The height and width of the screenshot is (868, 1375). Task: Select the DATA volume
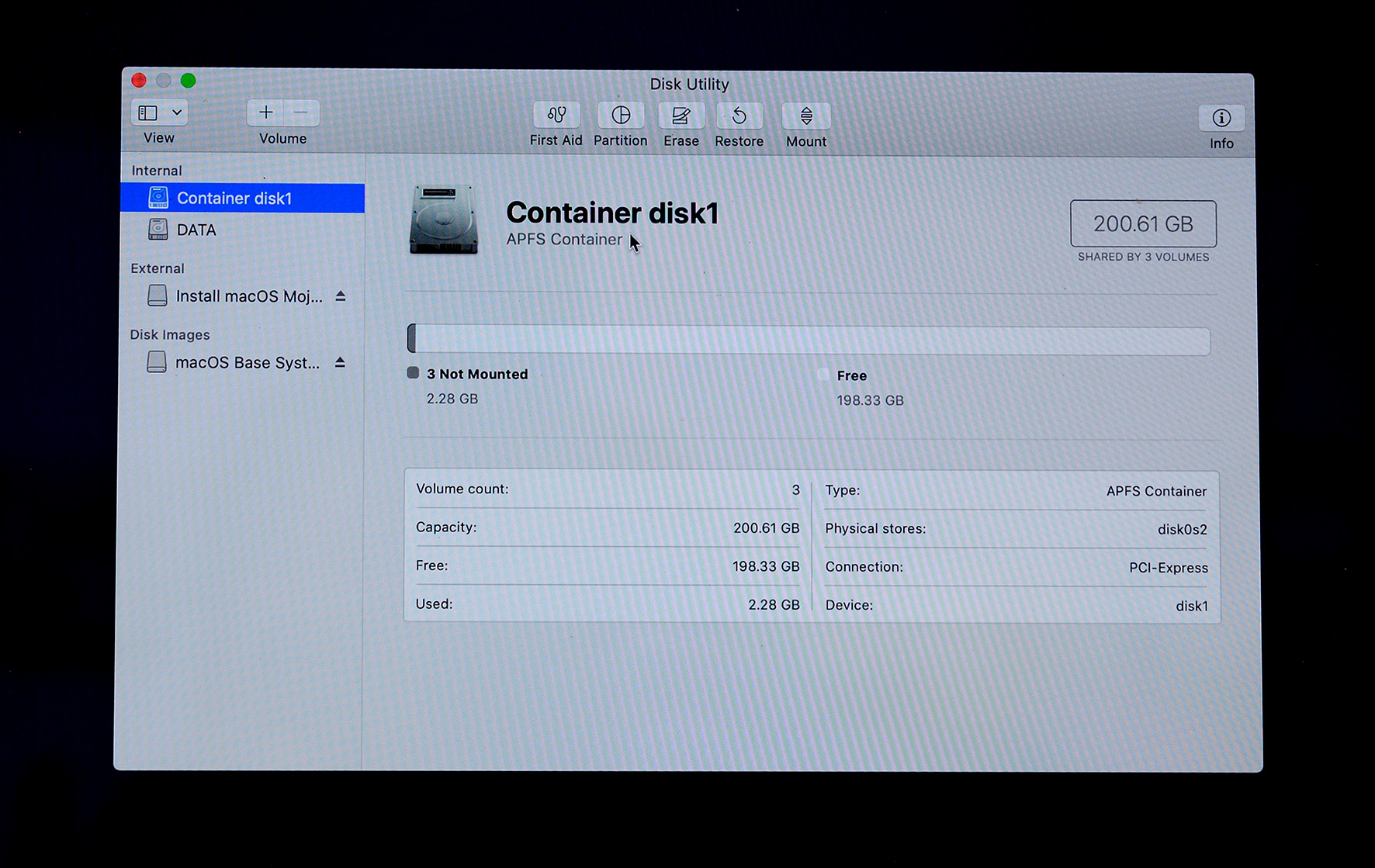(x=196, y=230)
